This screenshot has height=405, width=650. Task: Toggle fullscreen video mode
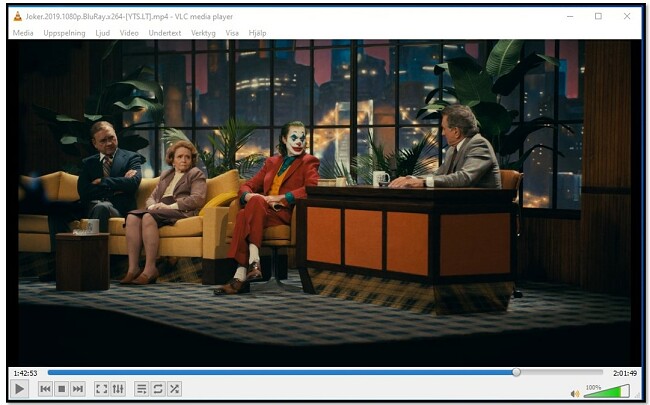(102, 389)
